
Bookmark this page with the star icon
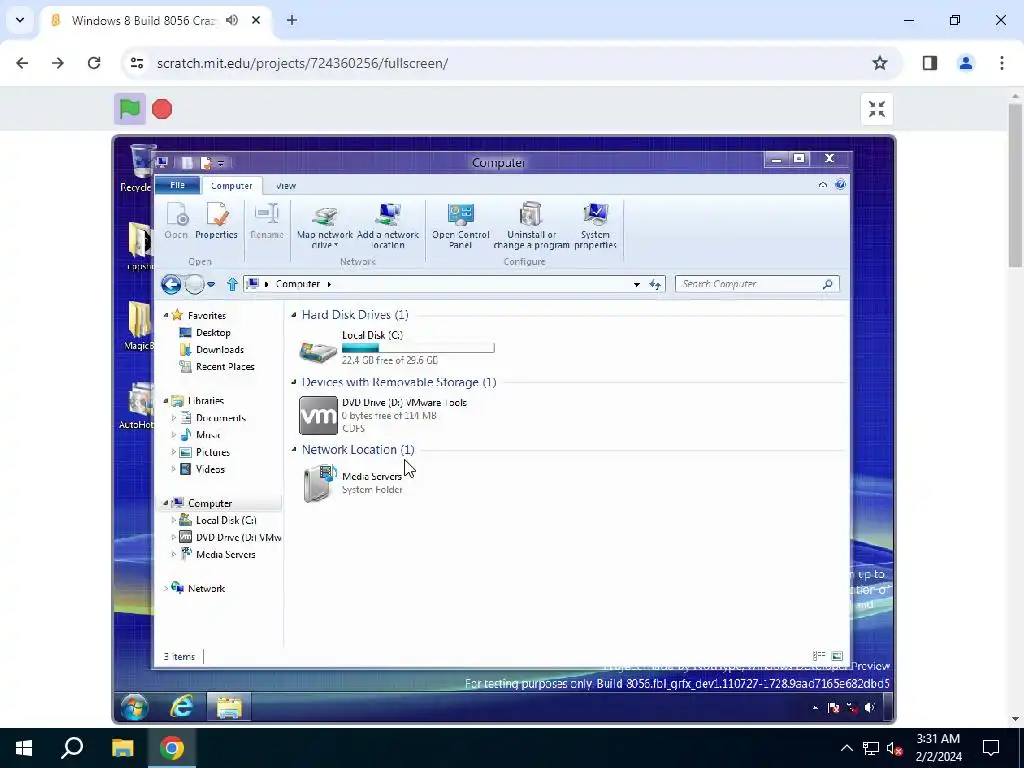pos(880,63)
